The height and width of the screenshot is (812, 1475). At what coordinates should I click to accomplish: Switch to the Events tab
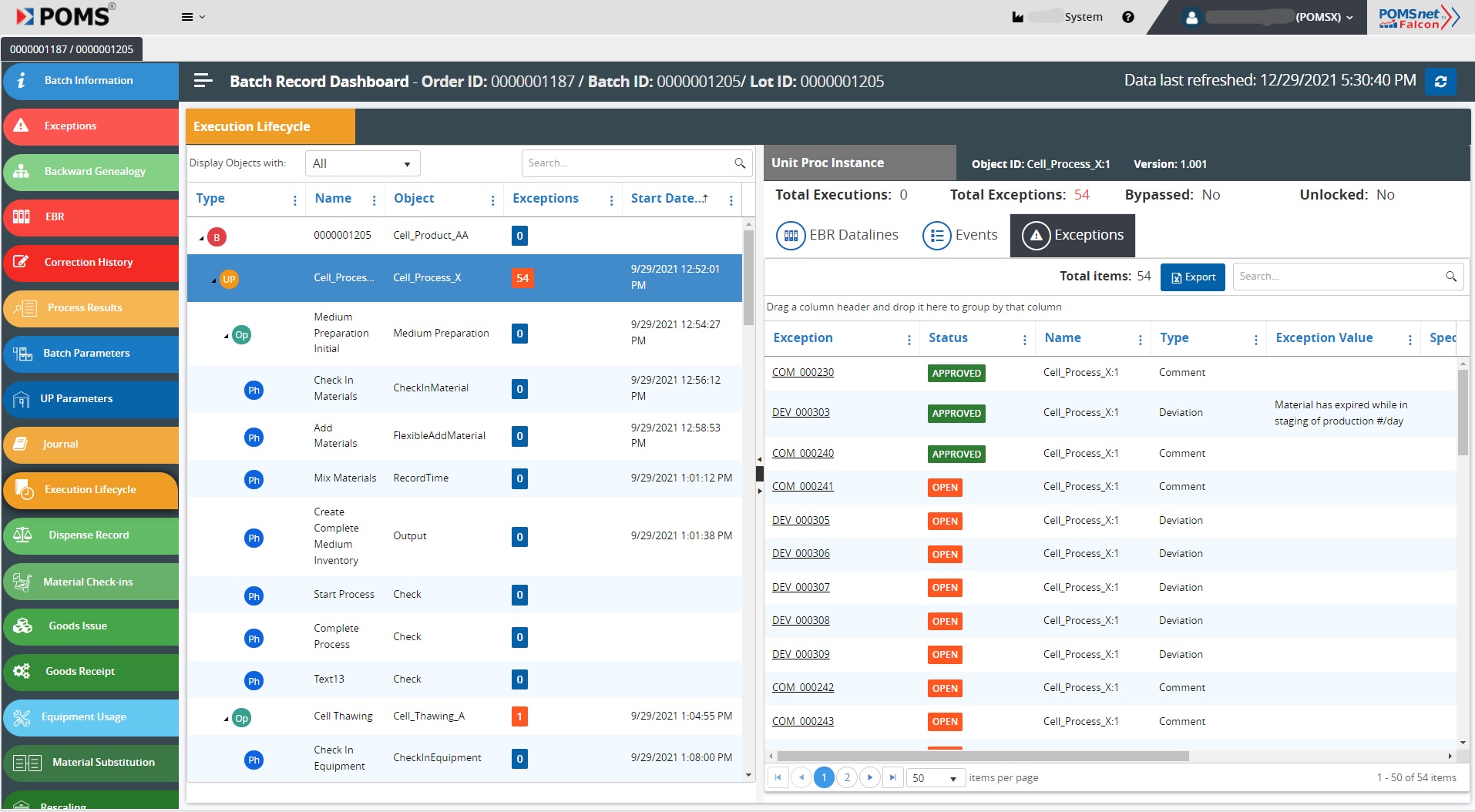pos(960,235)
